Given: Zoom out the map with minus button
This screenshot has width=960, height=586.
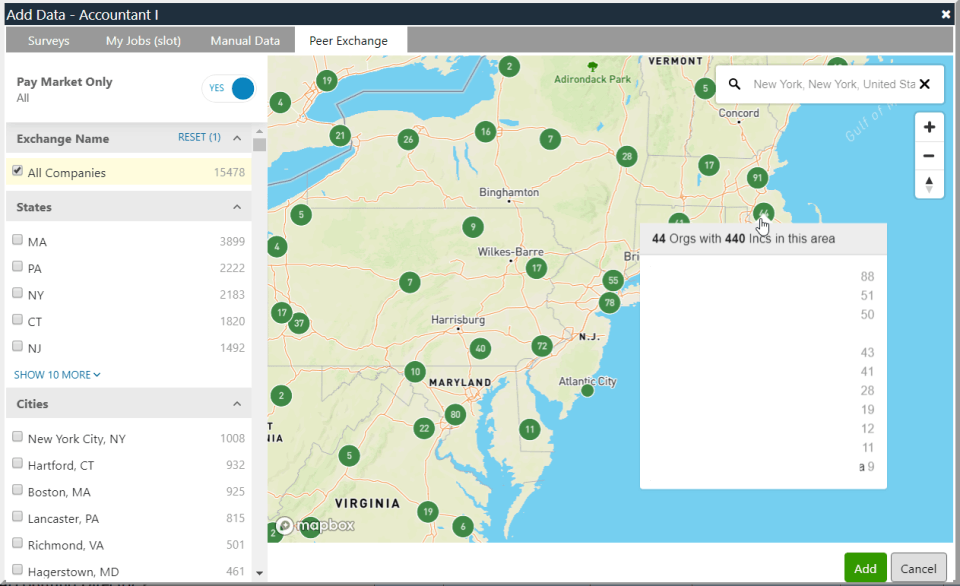Looking at the screenshot, I should (x=929, y=156).
